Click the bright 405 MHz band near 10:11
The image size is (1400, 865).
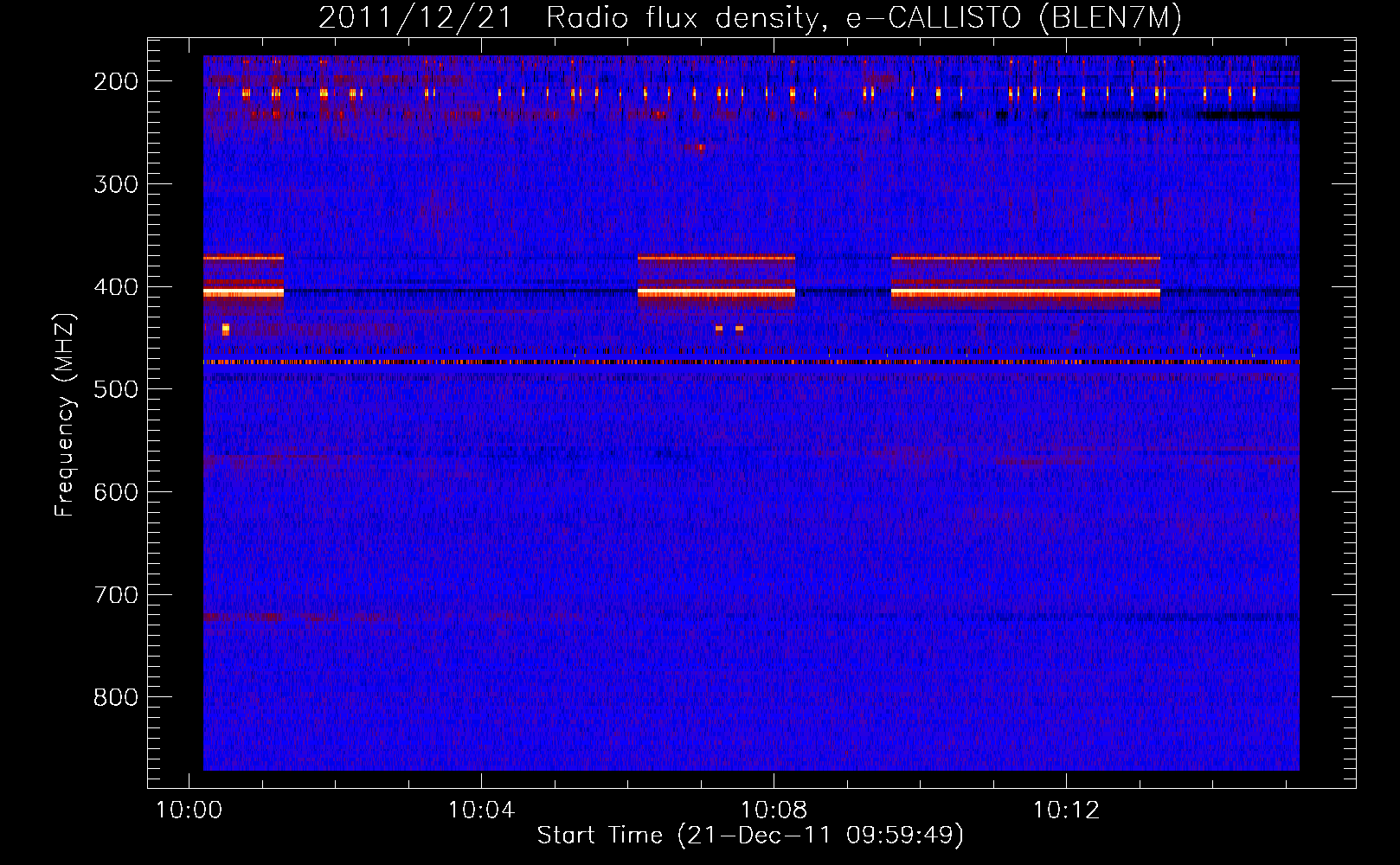[x=1025, y=293]
